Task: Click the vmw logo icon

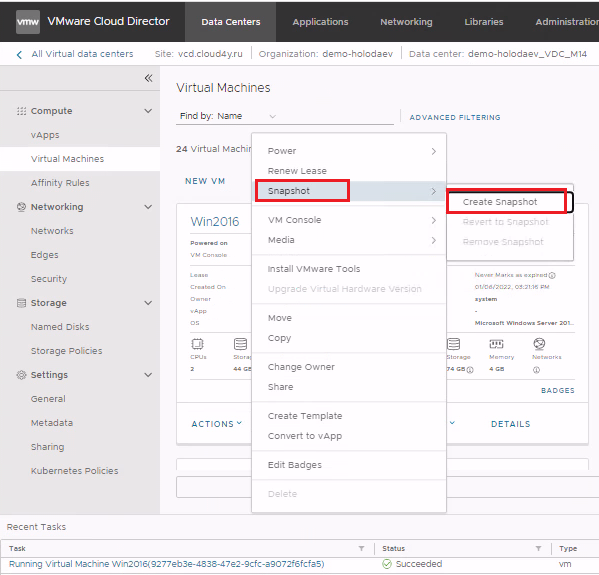Action: (x=28, y=21)
